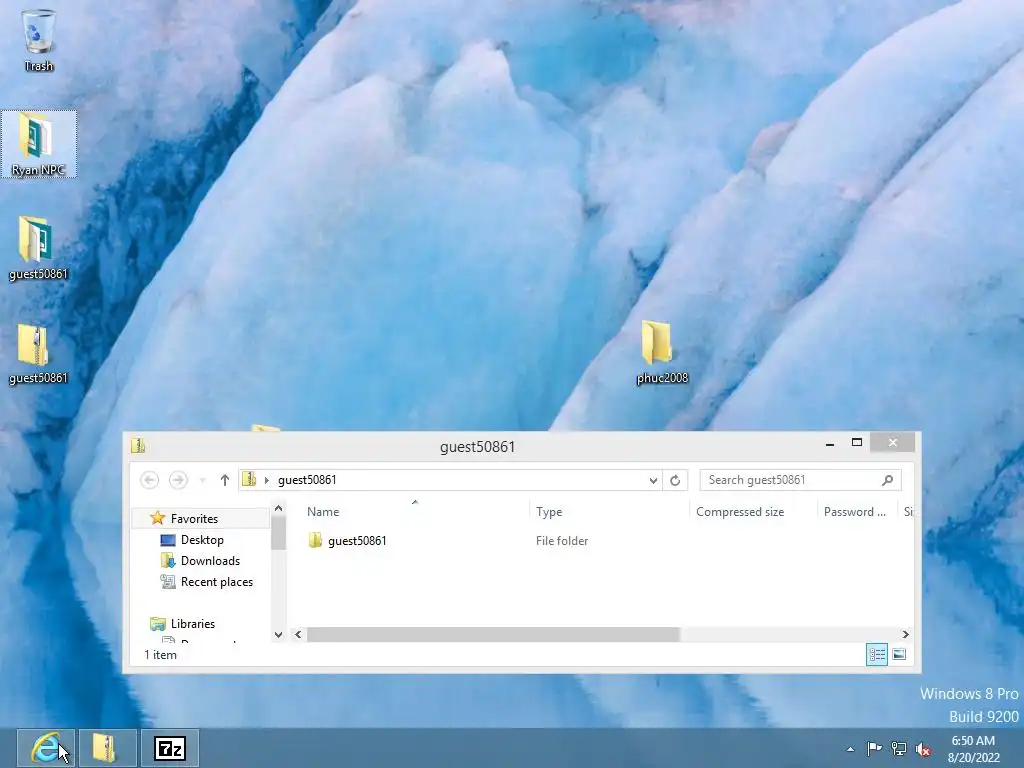Click the window title bar folder icon
1024x768 pixels.
(138, 446)
